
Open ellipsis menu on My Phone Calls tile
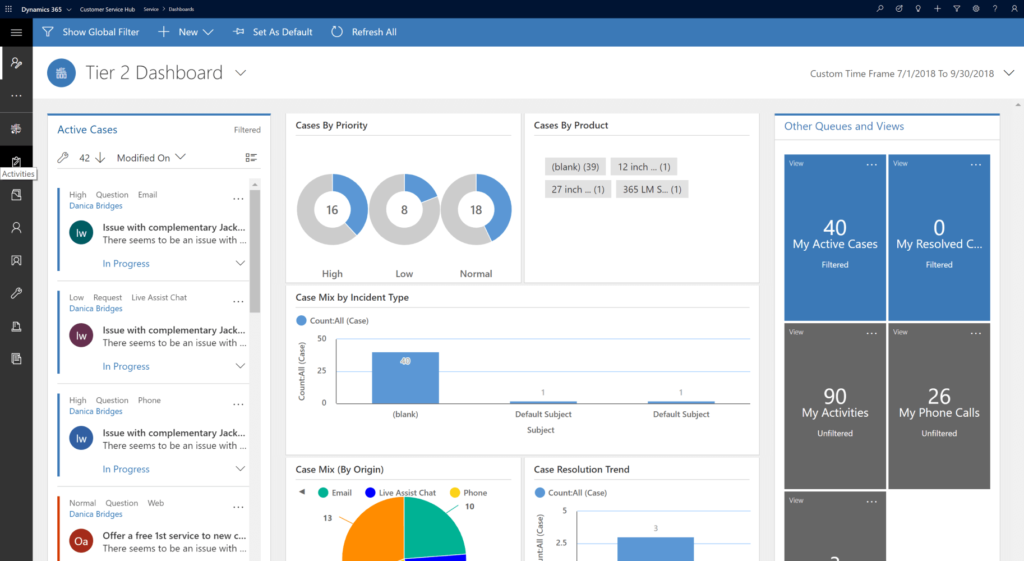pyautogui.click(x=976, y=333)
